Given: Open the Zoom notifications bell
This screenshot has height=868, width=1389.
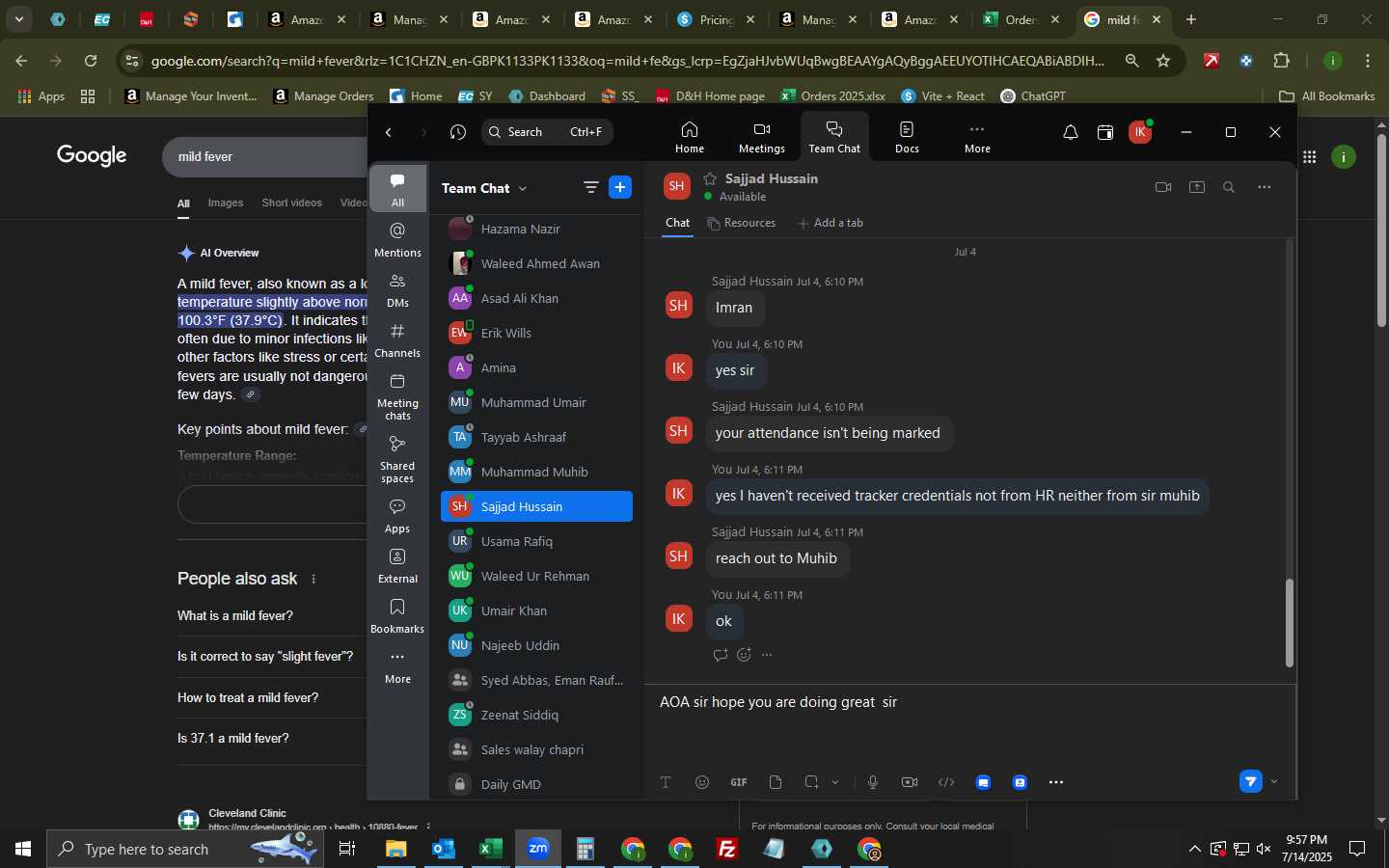Looking at the screenshot, I should (1070, 132).
